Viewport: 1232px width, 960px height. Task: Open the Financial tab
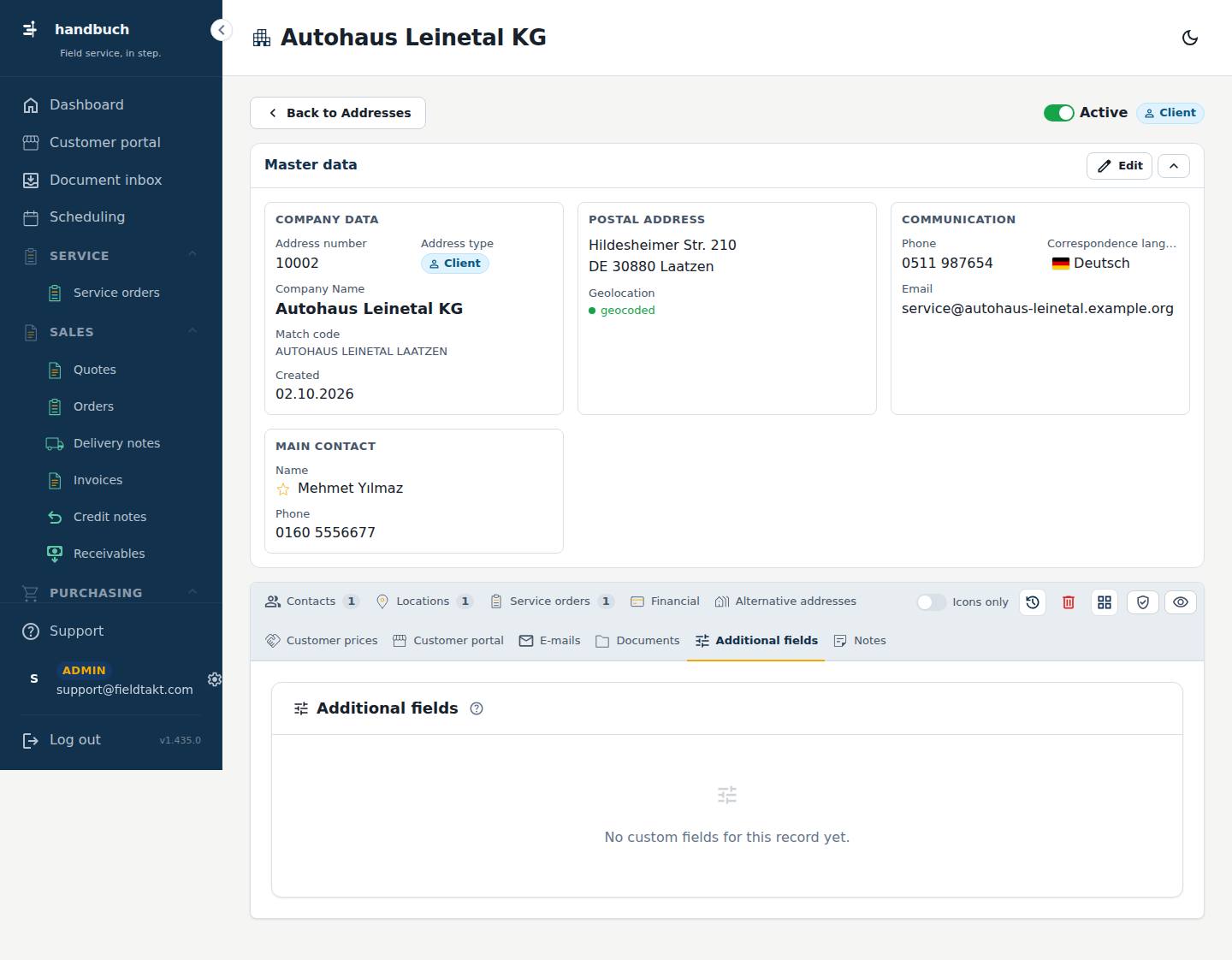pos(665,601)
